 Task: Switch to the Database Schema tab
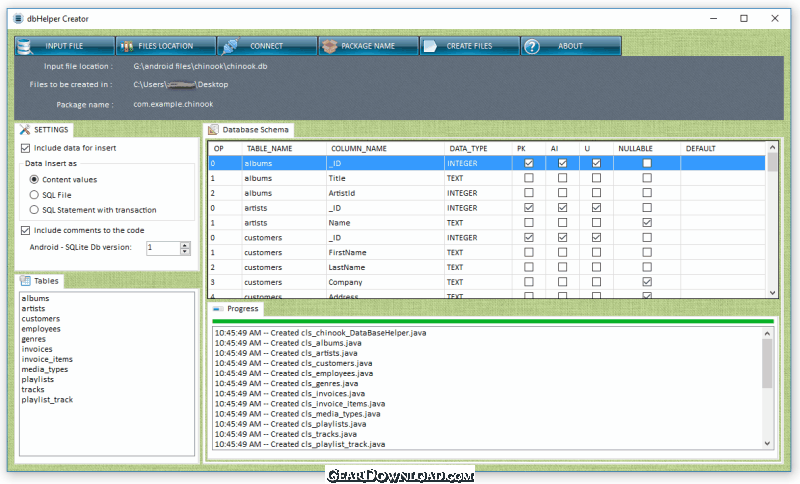tap(248, 130)
